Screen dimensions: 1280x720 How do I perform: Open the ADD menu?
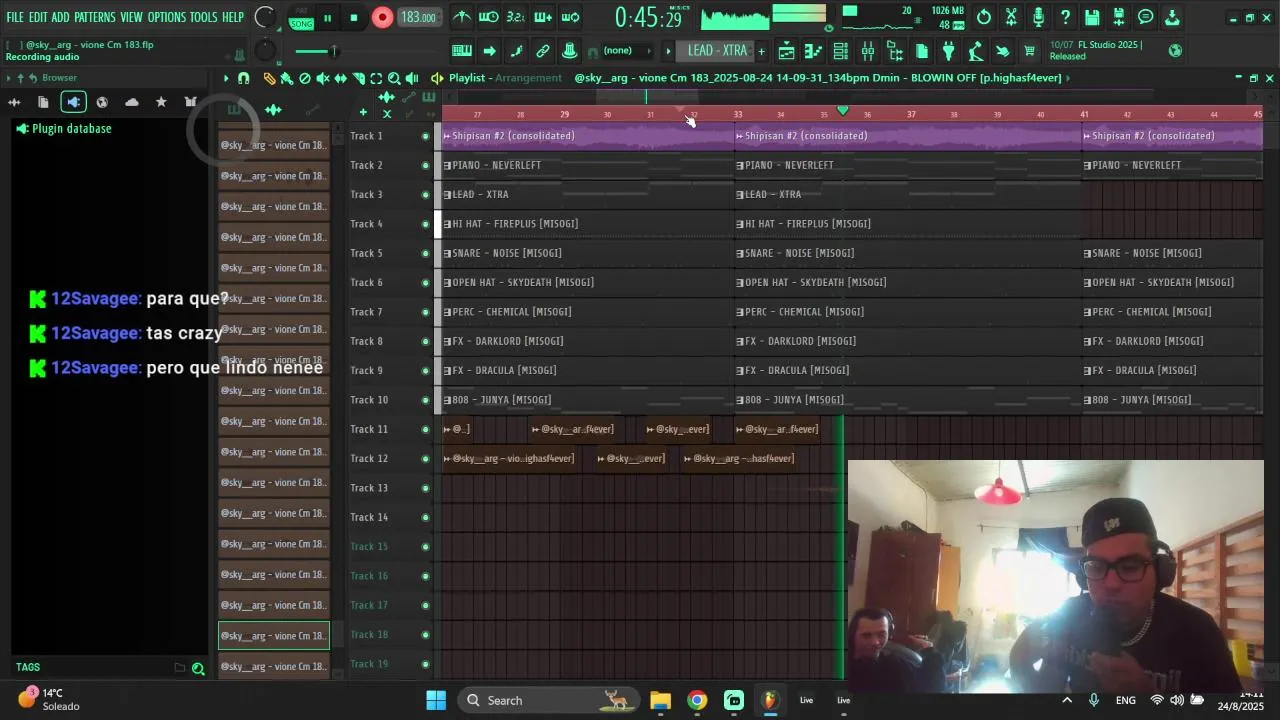(x=61, y=17)
